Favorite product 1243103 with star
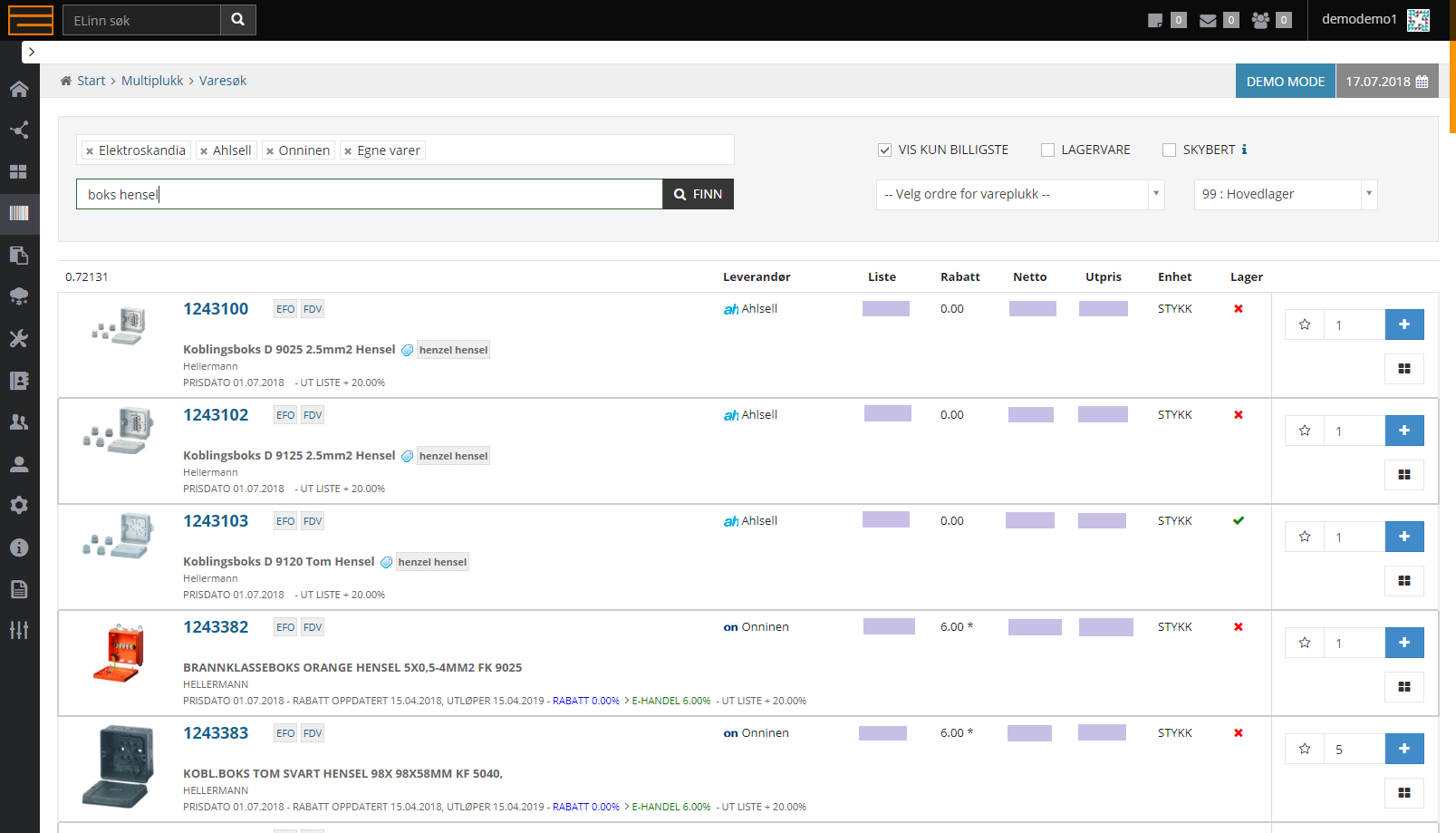The image size is (1456, 833). [1305, 537]
